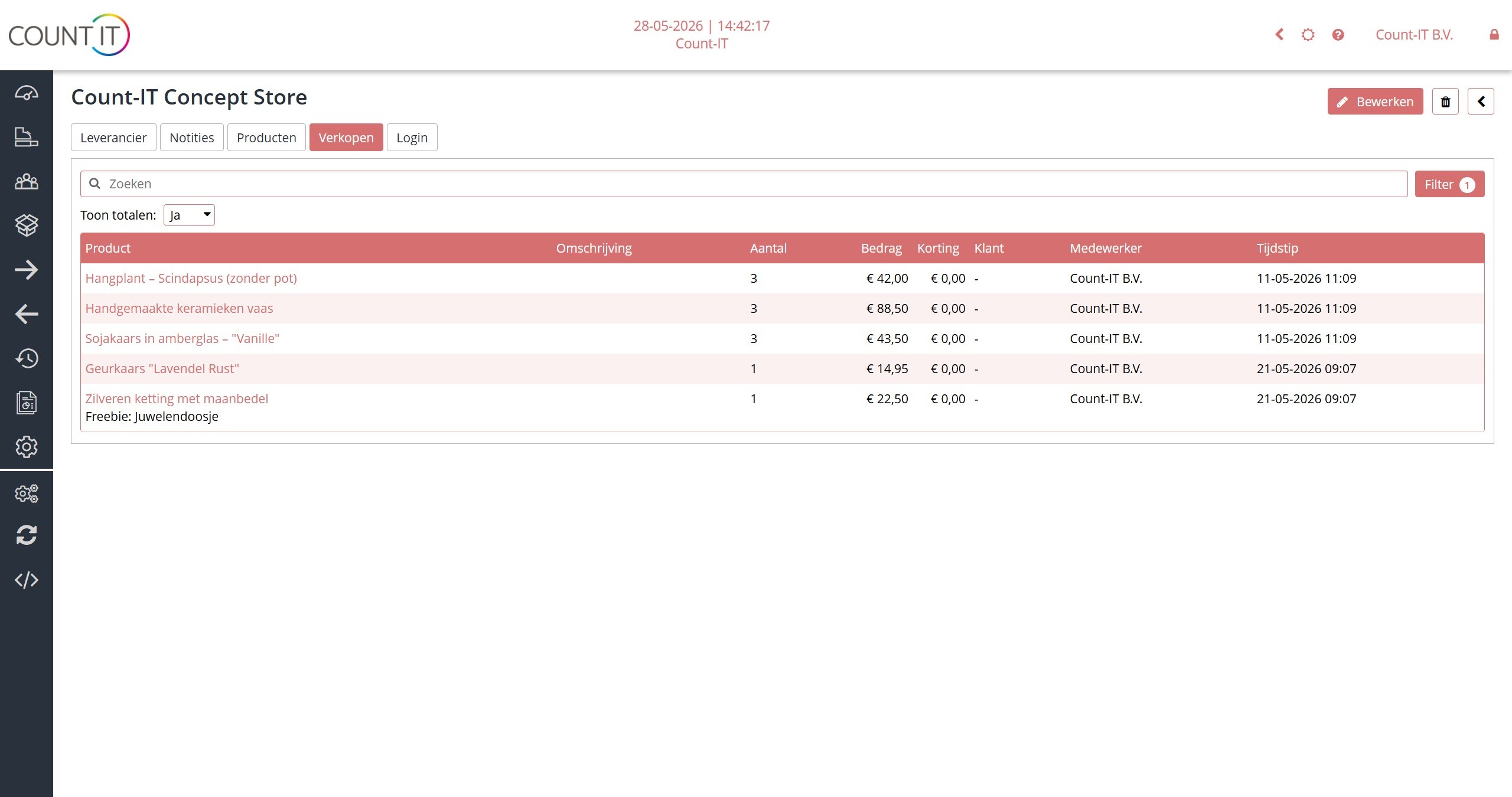Click the € 43,50 amount cell
1512x797 pixels.
pos(887,338)
